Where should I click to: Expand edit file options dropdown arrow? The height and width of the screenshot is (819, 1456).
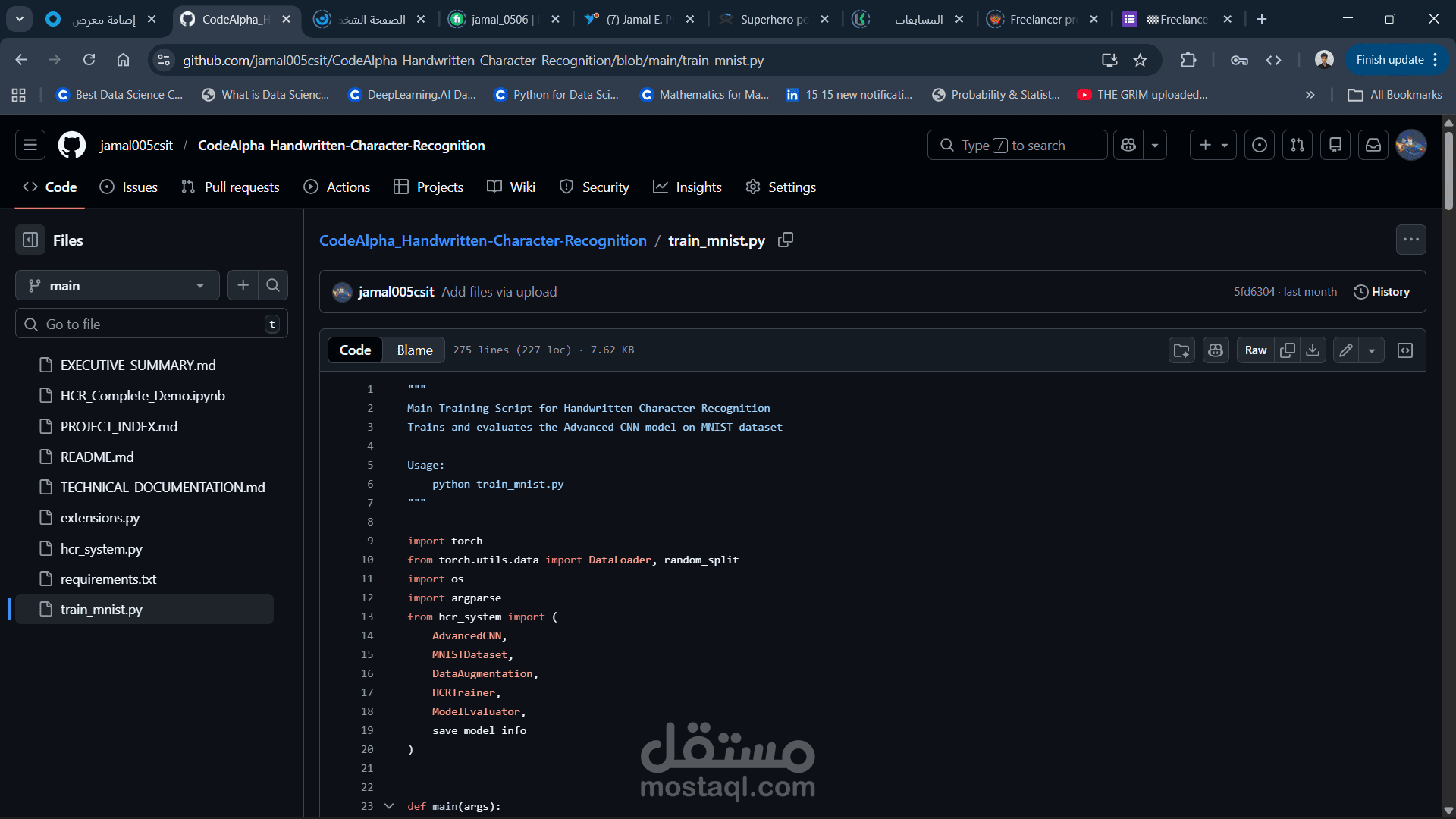[1372, 350]
